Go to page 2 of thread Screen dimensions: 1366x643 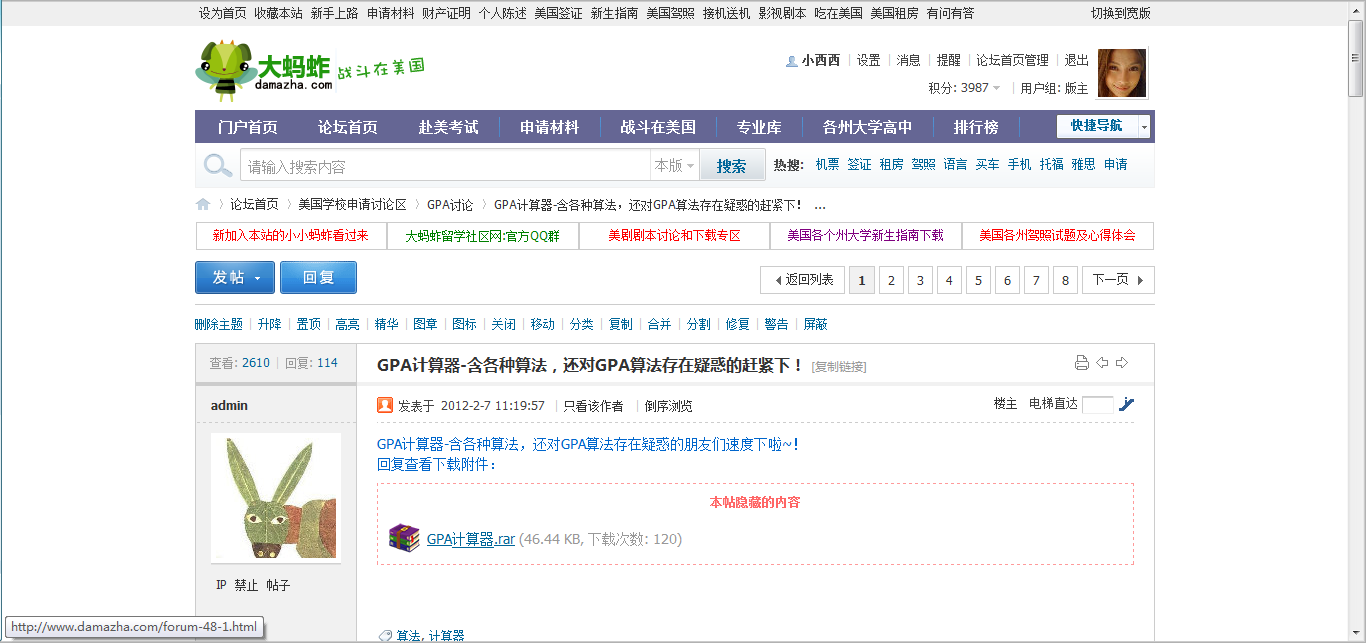(891, 280)
